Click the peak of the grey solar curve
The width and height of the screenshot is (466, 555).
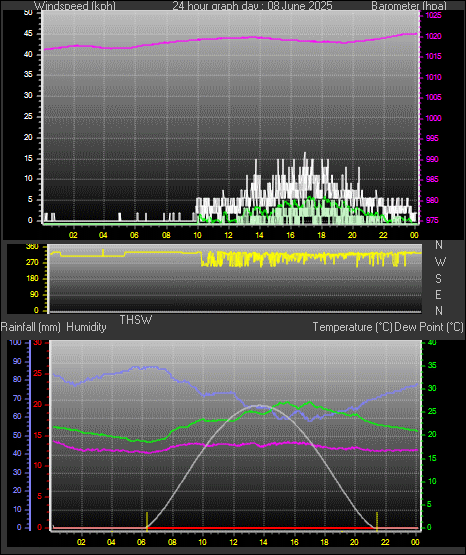(259, 406)
